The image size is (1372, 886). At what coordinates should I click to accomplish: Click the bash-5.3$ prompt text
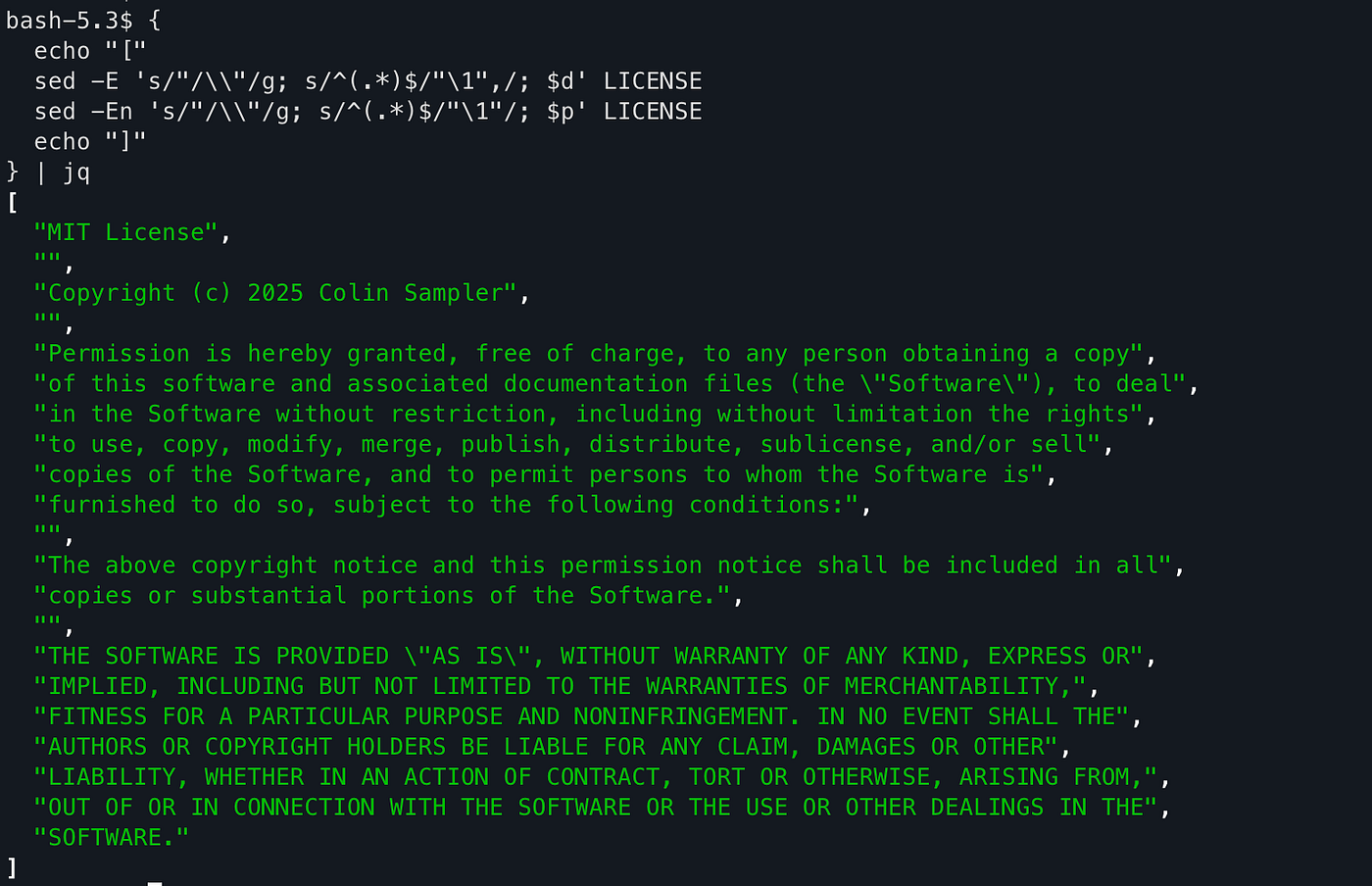[x=69, y=20]
